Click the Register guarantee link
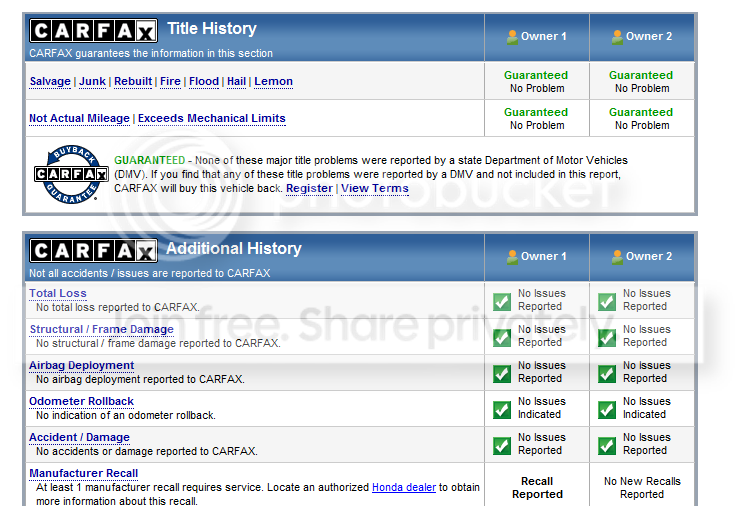Viewport: 739px width, 506px height. point(309,188)
